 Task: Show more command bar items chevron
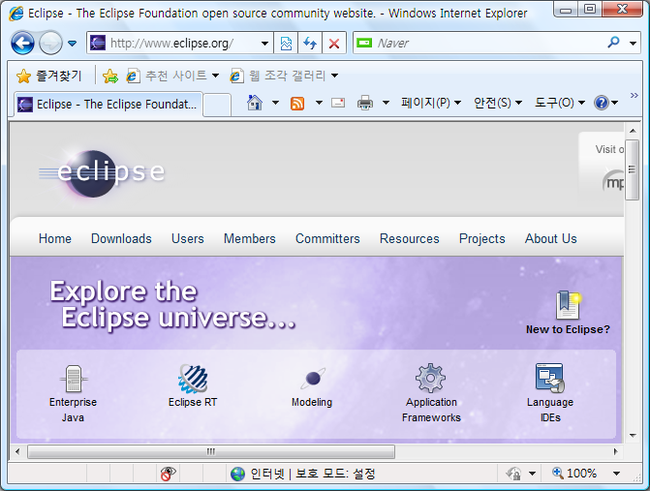pyautogui.click(x=634, y=96)
